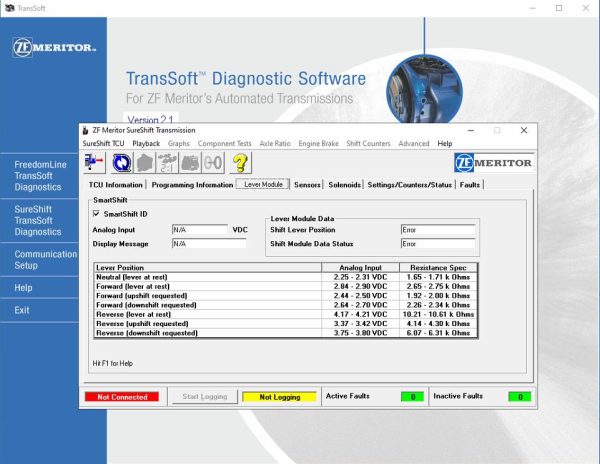Switch to the TCU Information tab
This screenshot has height=464, width=600.
116,185
